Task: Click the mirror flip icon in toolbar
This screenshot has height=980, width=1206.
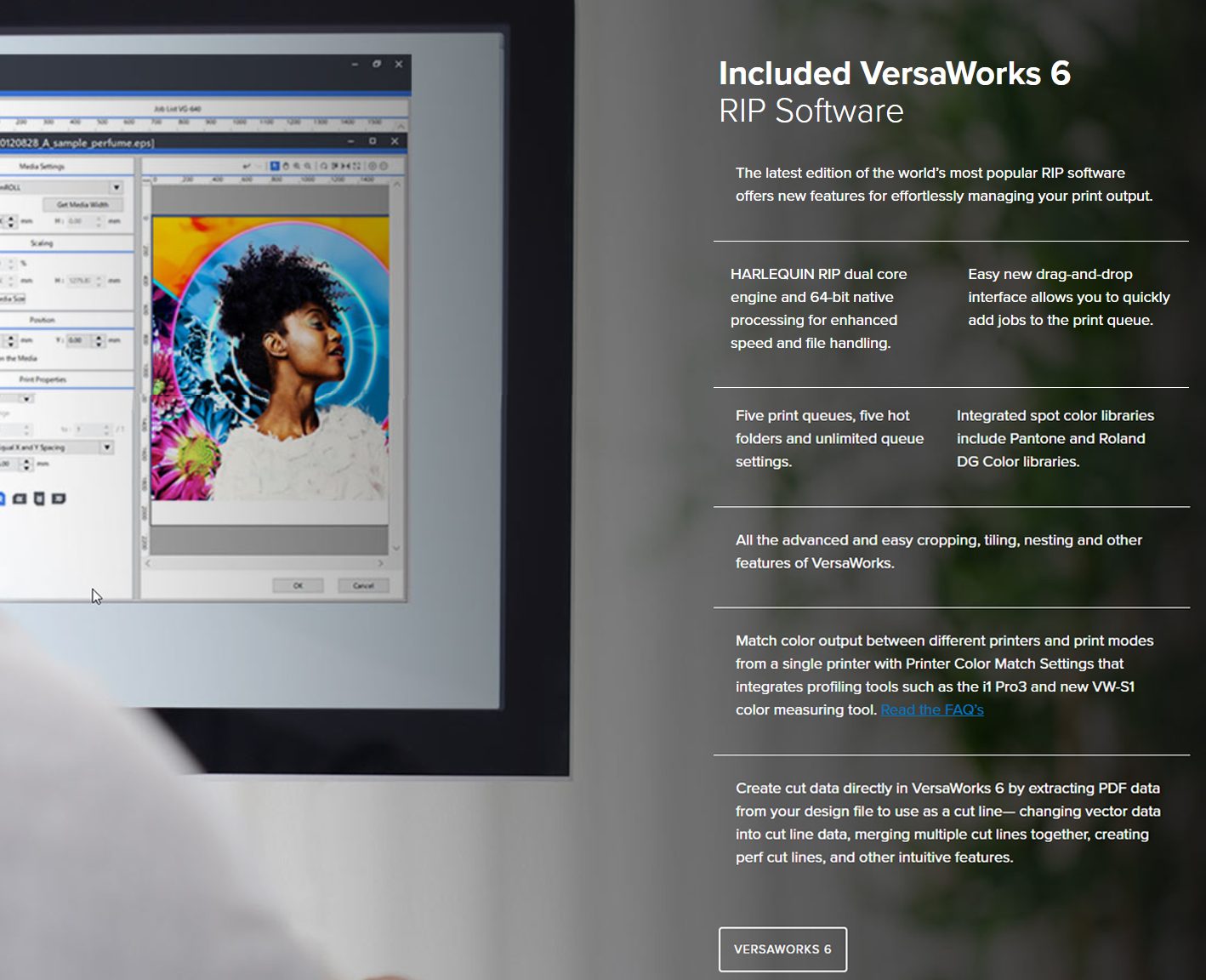Action: (x=345, y=166)
